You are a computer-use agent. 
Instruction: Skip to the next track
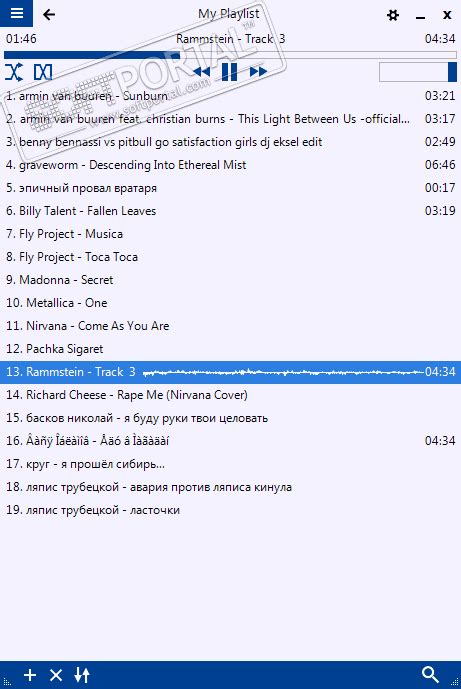[258, 72]
